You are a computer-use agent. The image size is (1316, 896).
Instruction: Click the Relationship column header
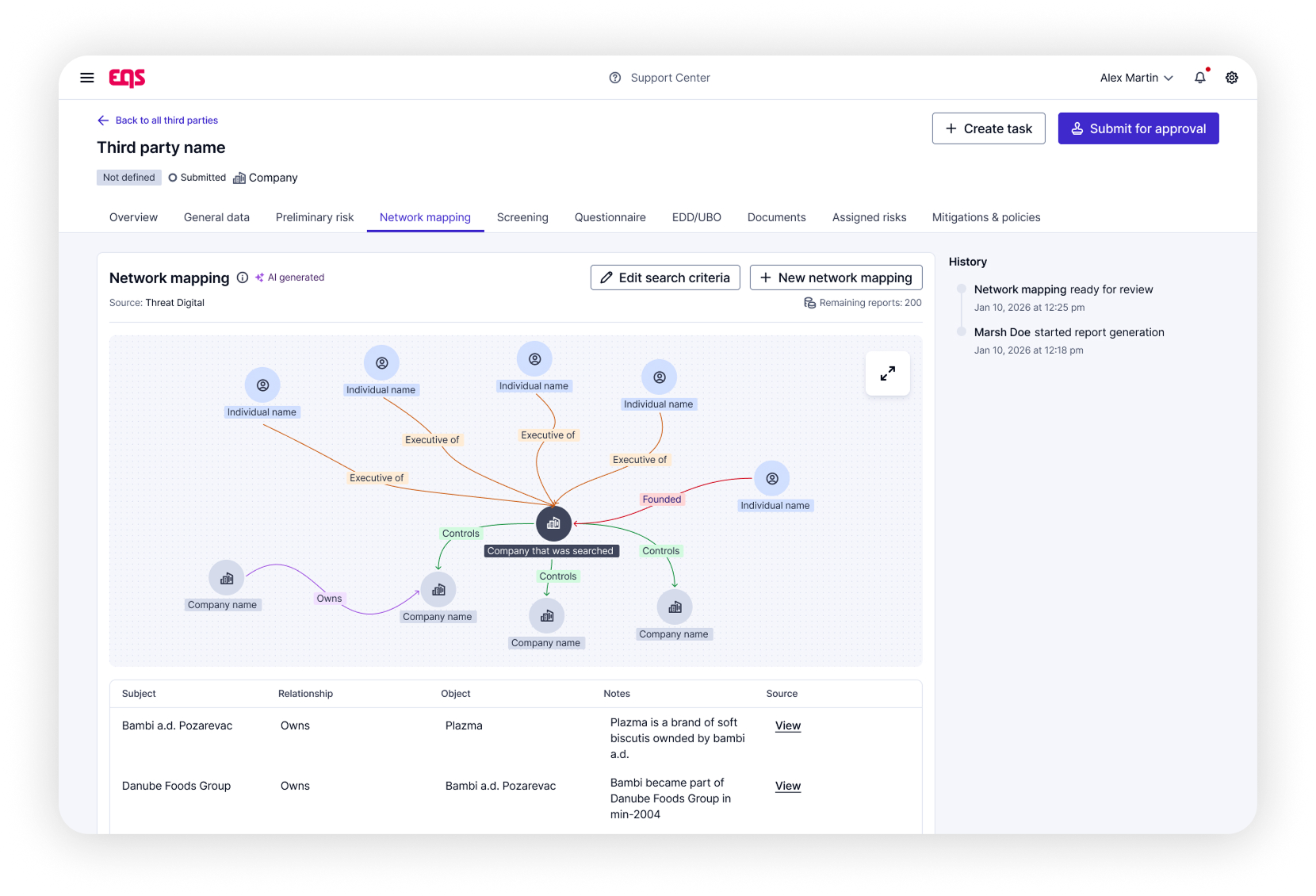pyautogui.click(x=305, y=694)
